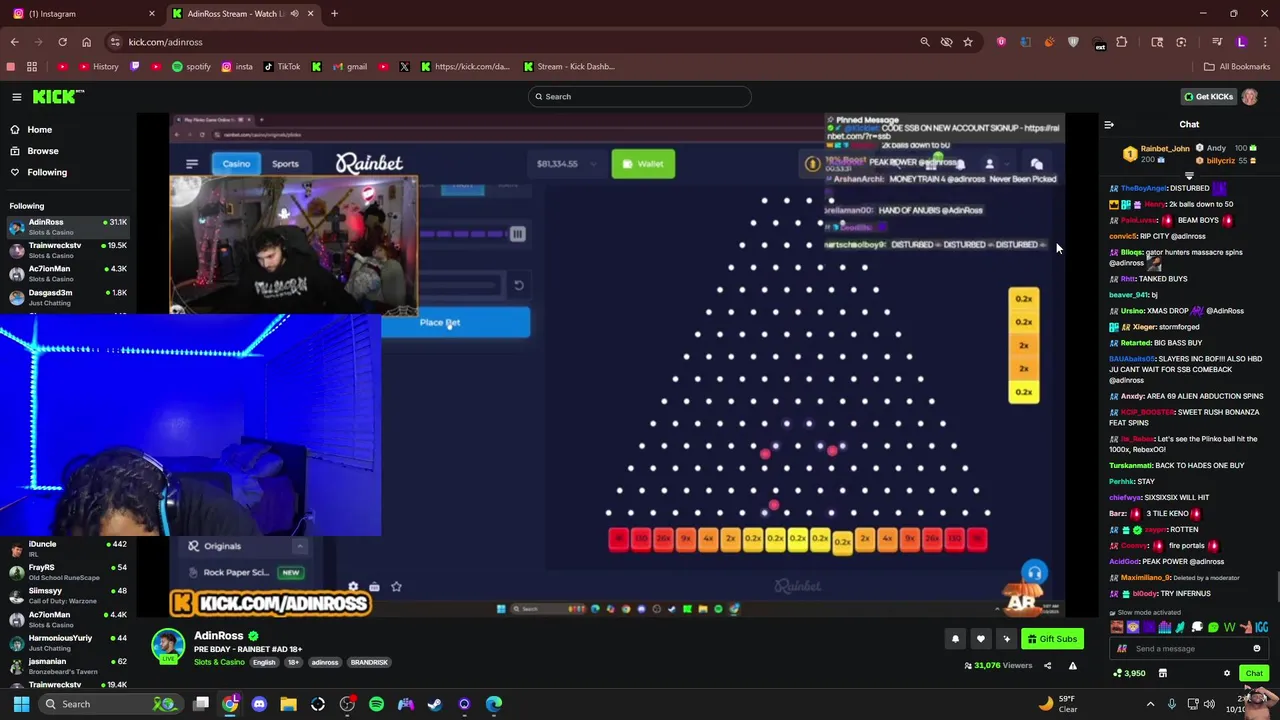Open chat settings gear icon
Viewport: 1280px width, 720px height.
(1227, 673)
